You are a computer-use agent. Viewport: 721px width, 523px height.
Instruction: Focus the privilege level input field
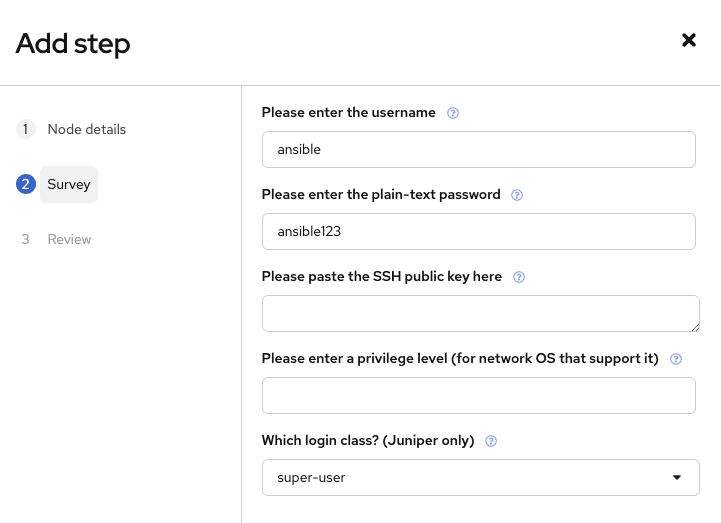pos(479,396)
